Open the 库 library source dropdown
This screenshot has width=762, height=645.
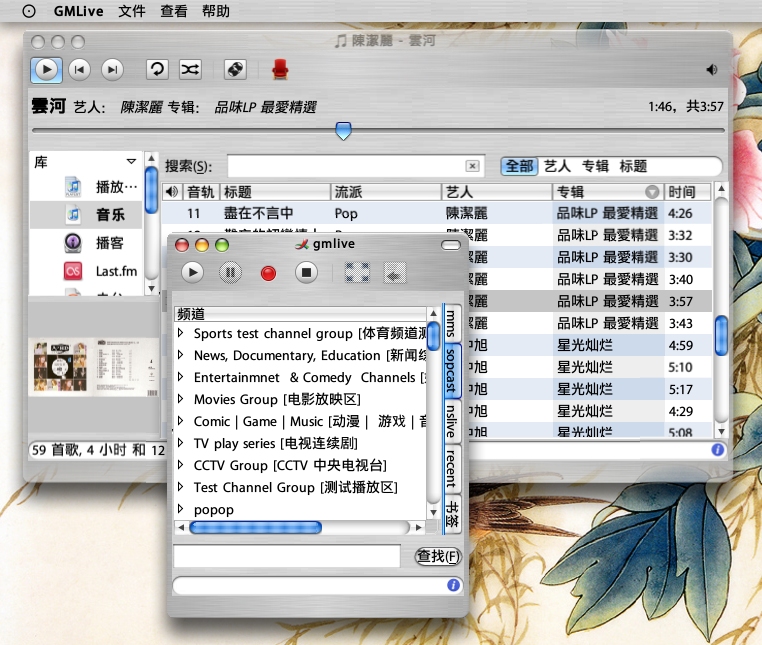(131, 161)
